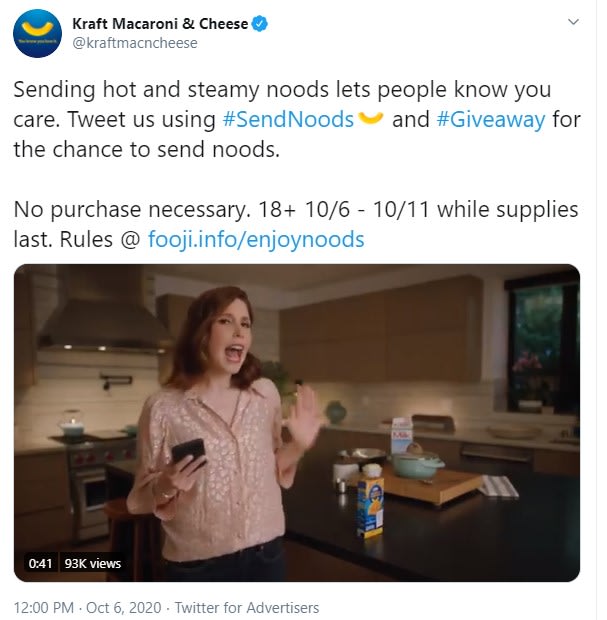Open the Twitter for Advertisers source link

click(247, 607)
